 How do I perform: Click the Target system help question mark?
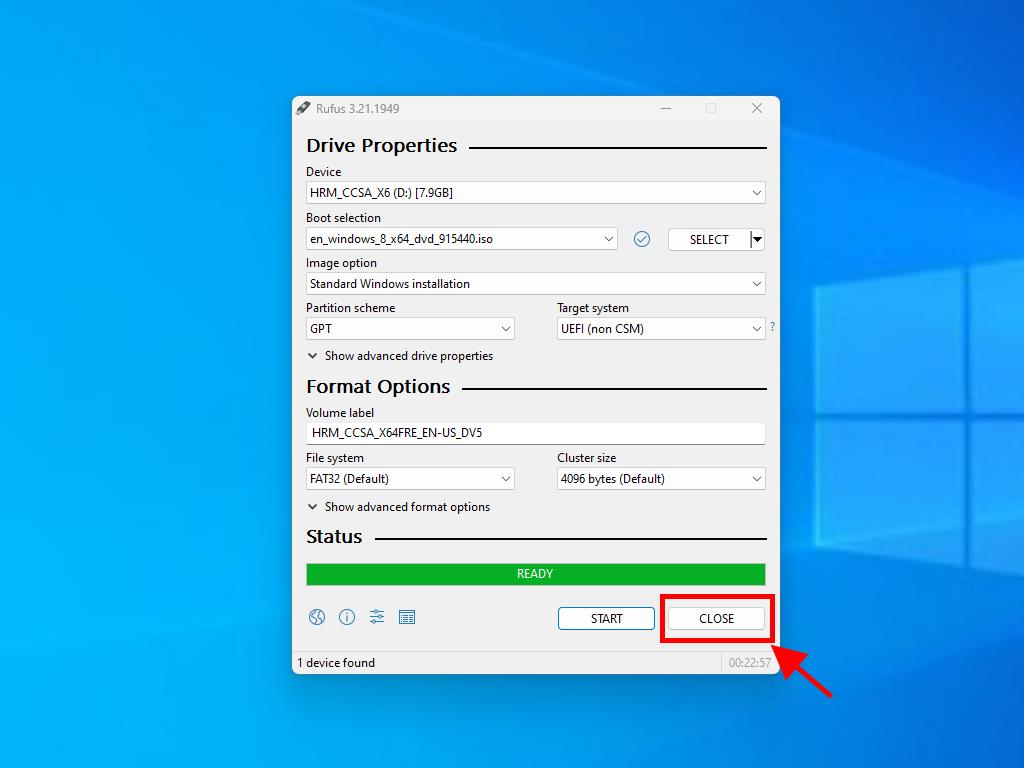pyautogui.click(x=772, y=327)
